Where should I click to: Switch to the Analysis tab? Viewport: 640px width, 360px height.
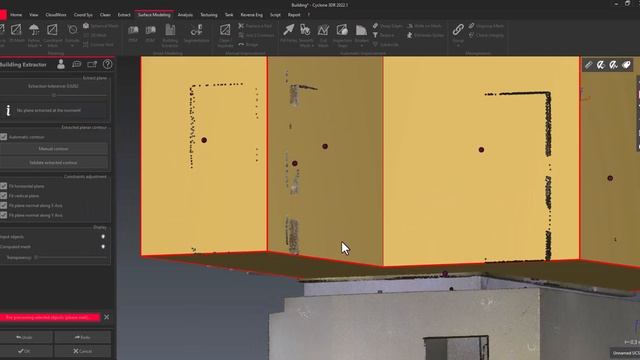(x=185, y=15)
